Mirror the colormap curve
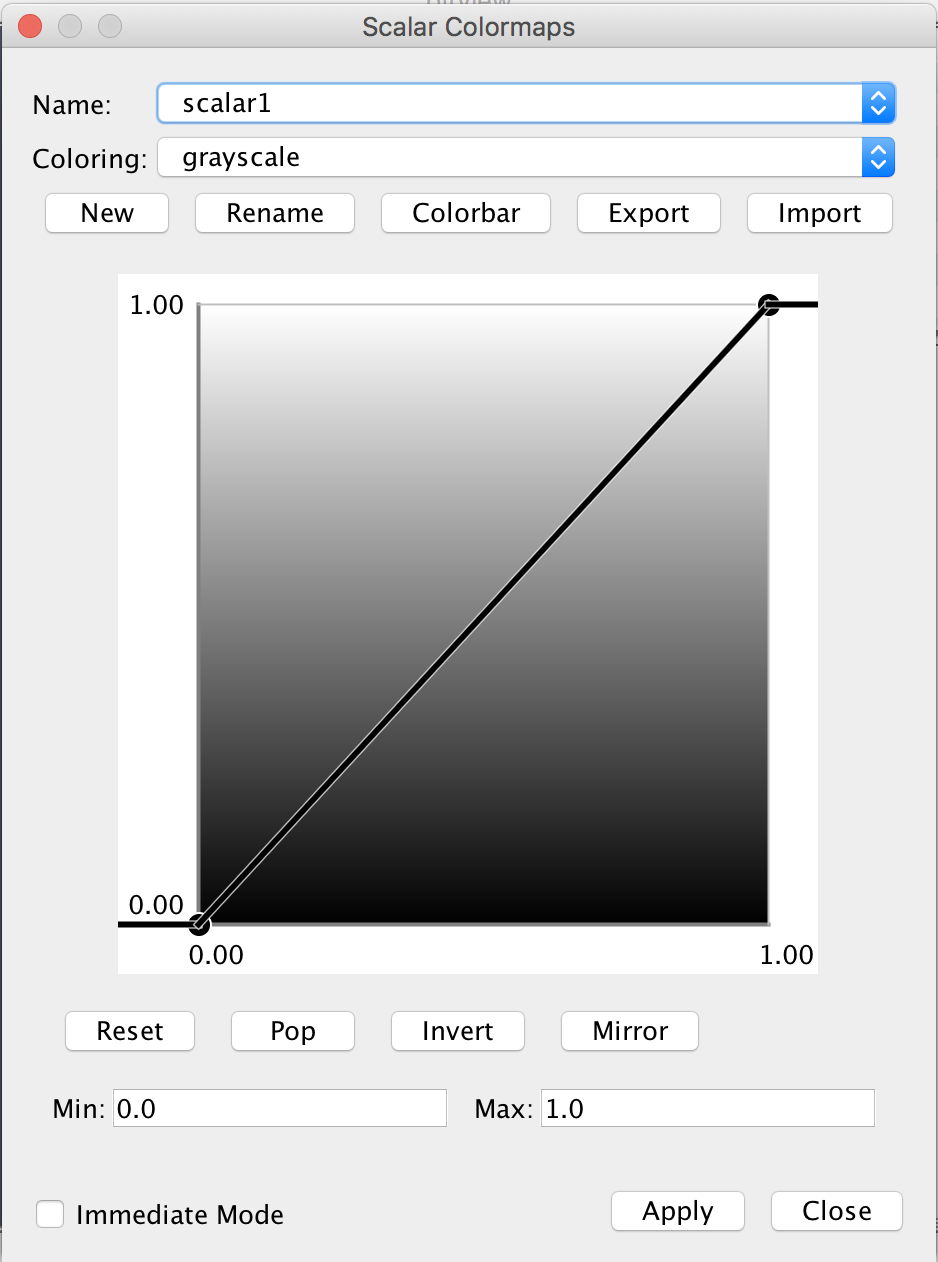 pos(630,1031)
